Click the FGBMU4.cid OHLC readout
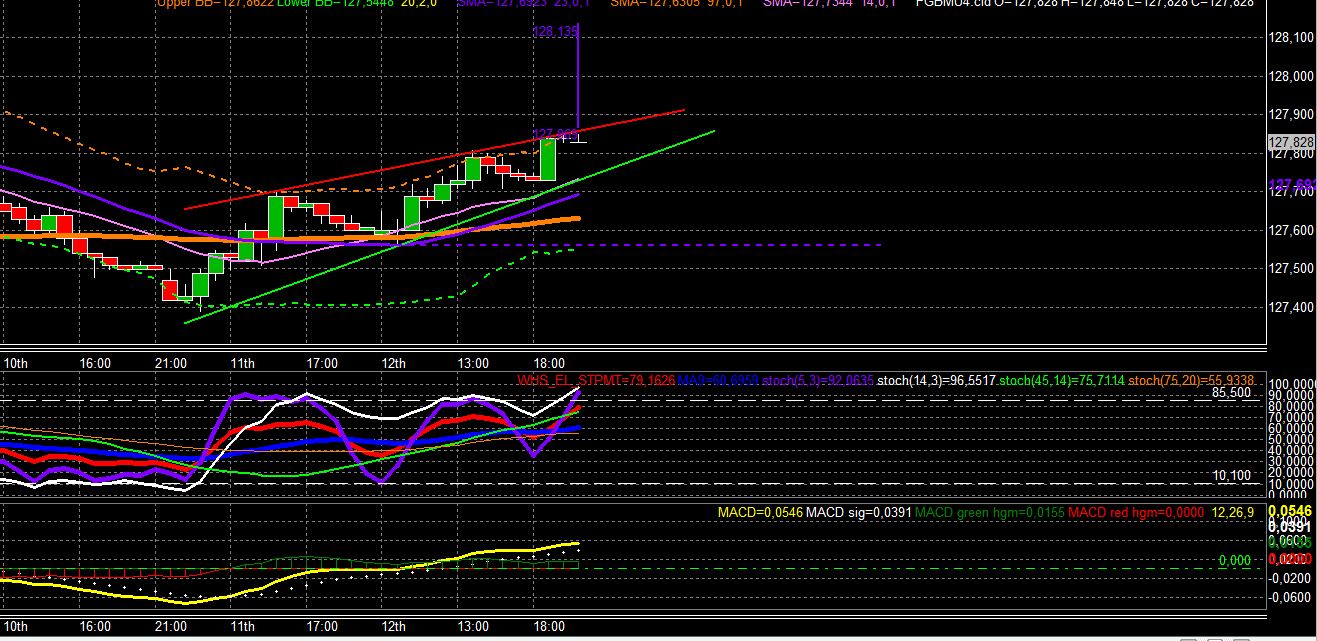This screenshot has height=641, width=1317. click(x=1085, y=3)
